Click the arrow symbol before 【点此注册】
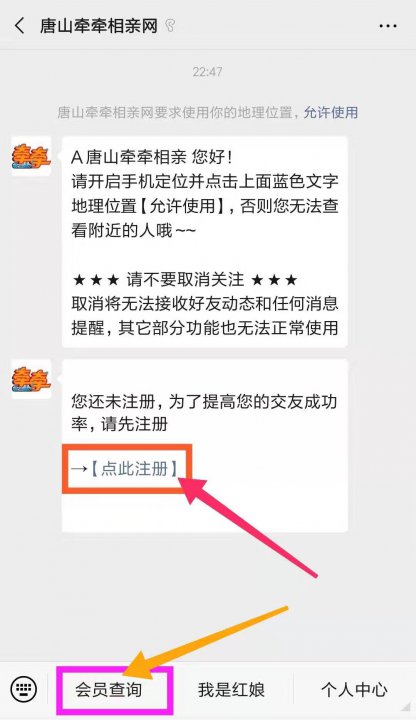Viewport: 416px width, 720px height. tap(79, 469)
